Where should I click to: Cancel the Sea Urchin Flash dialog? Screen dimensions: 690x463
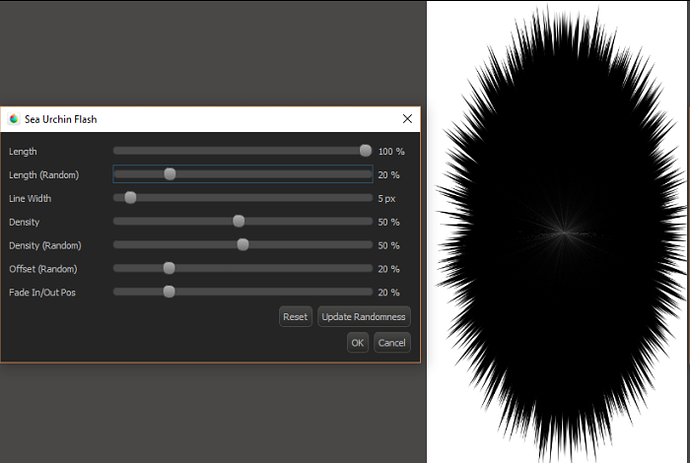pos(392,343)
